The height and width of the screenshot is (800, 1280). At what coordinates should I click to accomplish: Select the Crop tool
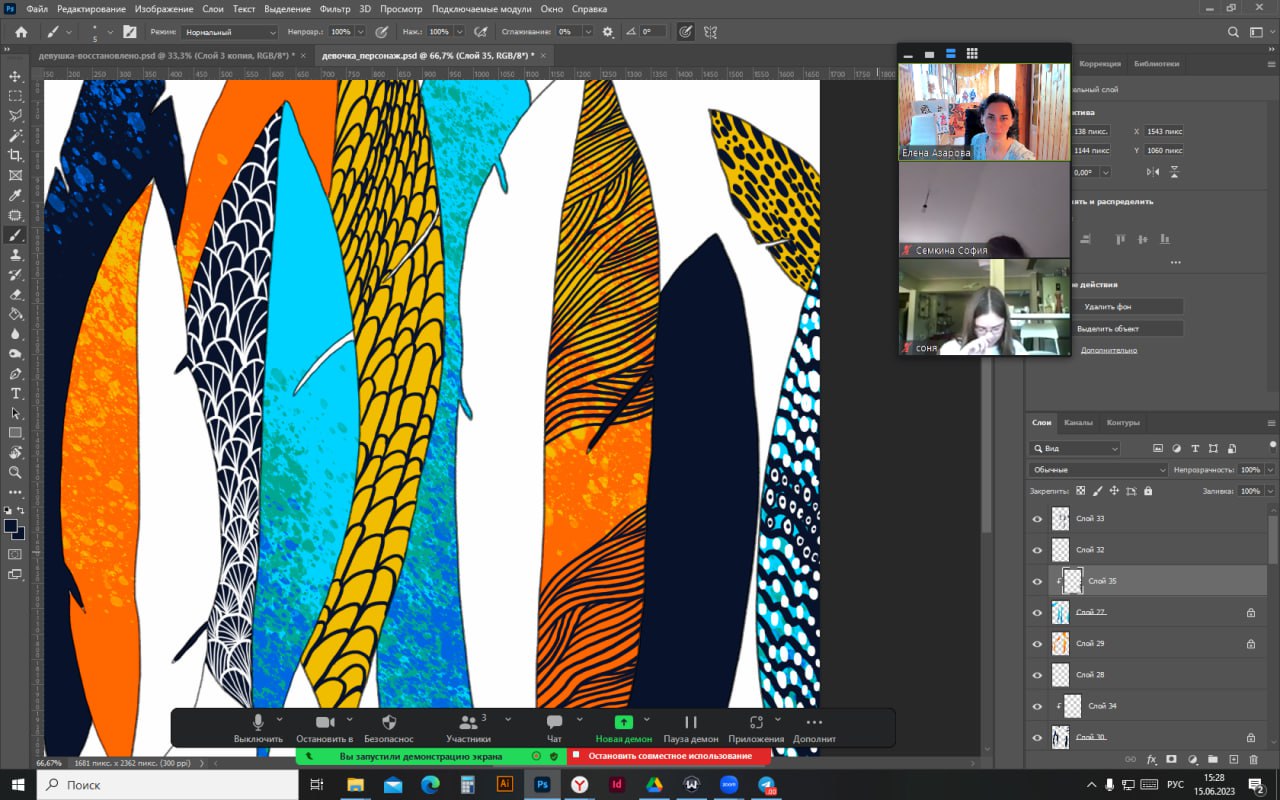15,155
